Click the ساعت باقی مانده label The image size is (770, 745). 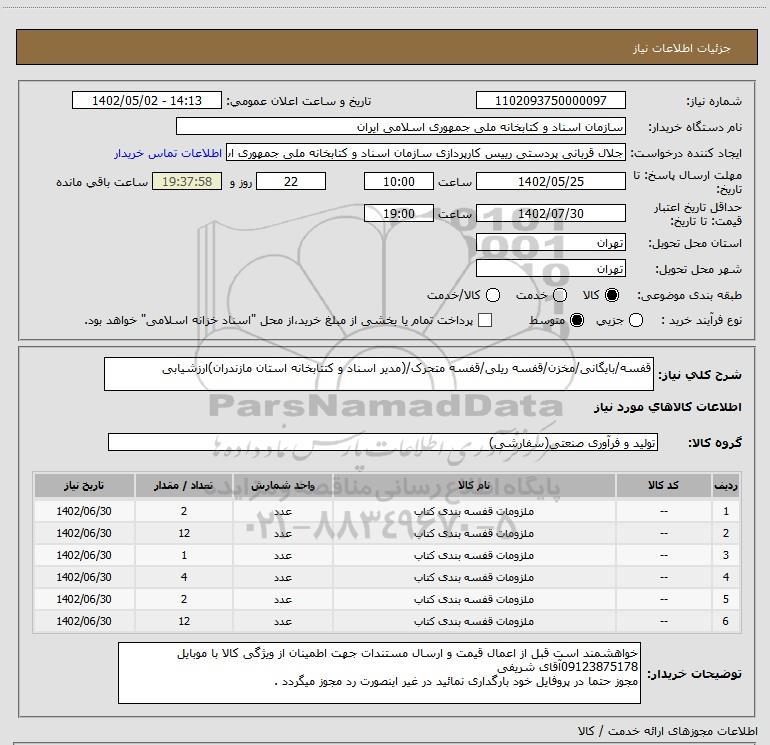[102, 182]
